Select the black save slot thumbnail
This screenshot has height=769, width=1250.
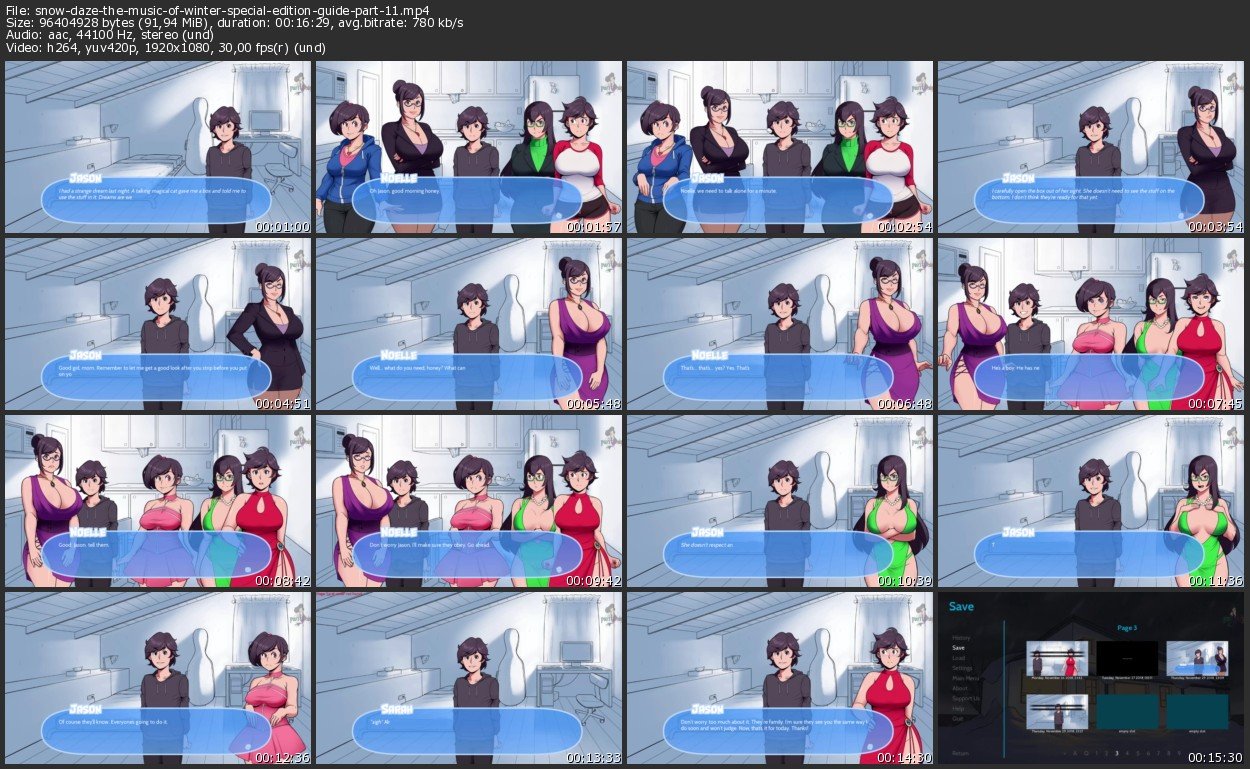pos(1126,657)
